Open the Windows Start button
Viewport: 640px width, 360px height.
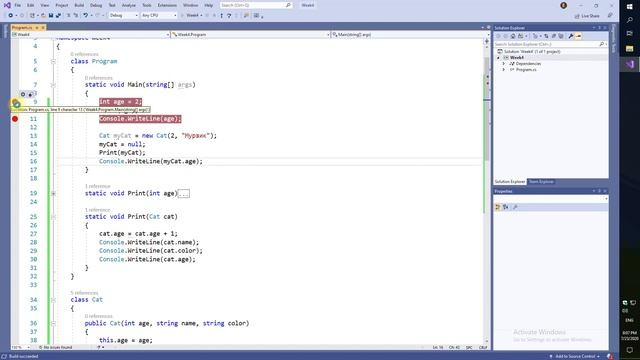tap(629, 7)
